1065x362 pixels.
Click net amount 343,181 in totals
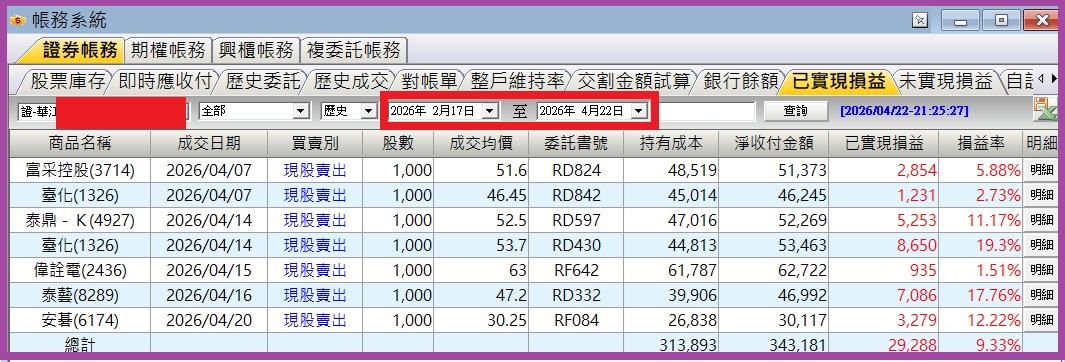798,345
